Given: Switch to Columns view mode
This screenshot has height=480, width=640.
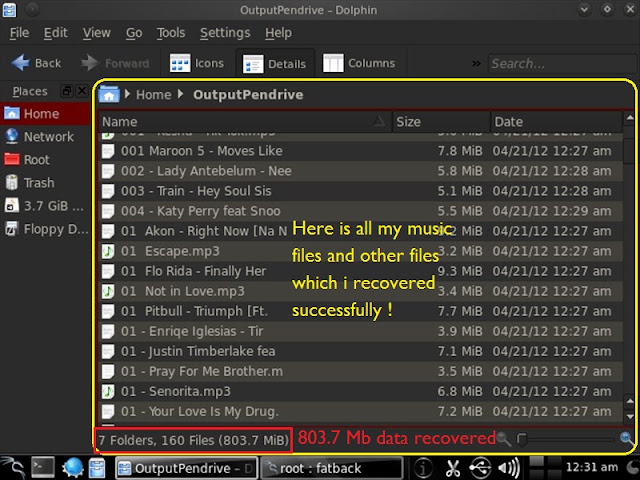Looking at the screenshot, I should pos(359,63).
